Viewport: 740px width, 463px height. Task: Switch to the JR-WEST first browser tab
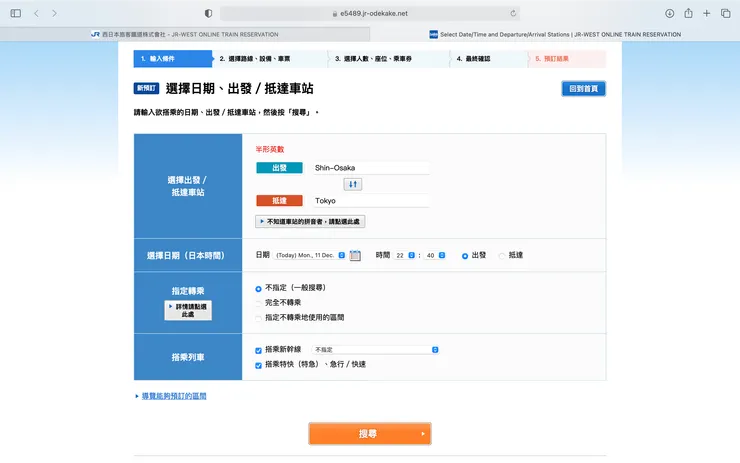(185, 34)
